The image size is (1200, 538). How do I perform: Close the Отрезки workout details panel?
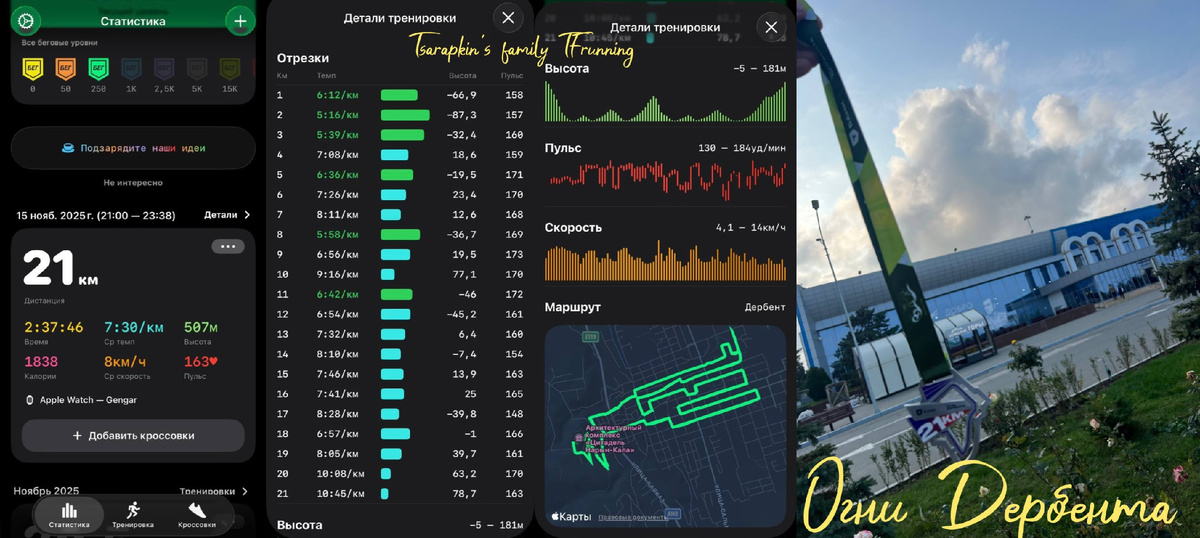click(x=508, y=17)
